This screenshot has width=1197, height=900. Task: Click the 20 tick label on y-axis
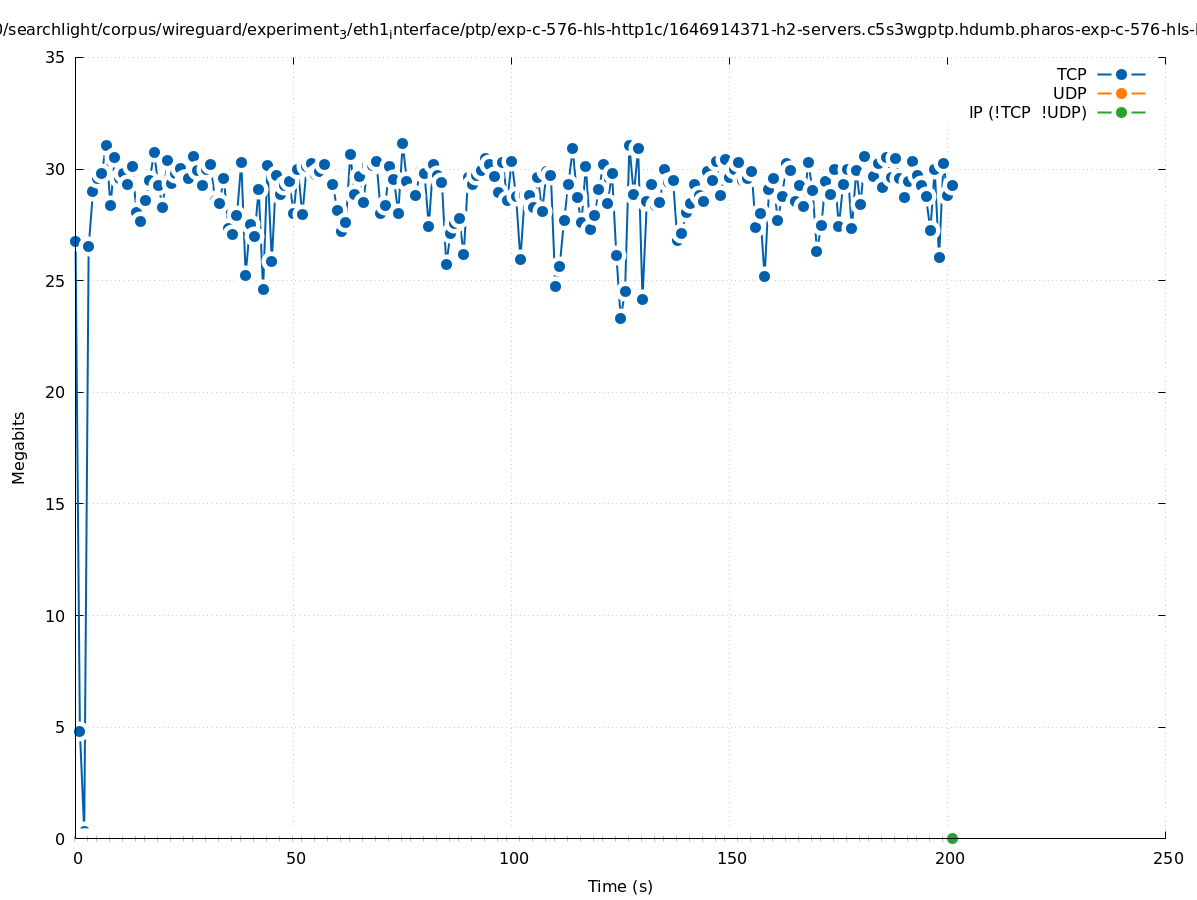[x=56, y=392]
